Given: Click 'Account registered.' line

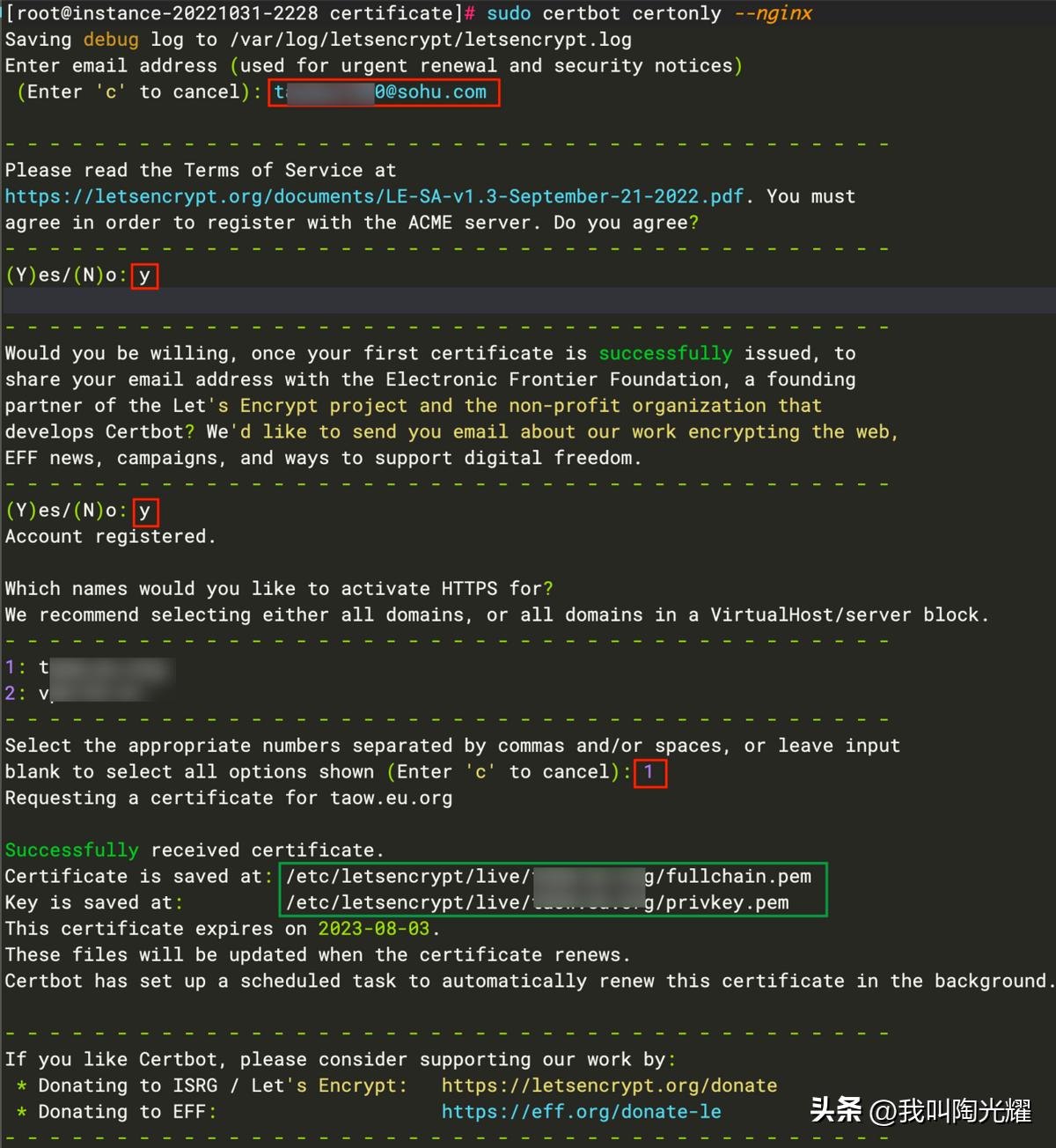Looking at the screenshot, I should 110,536.
